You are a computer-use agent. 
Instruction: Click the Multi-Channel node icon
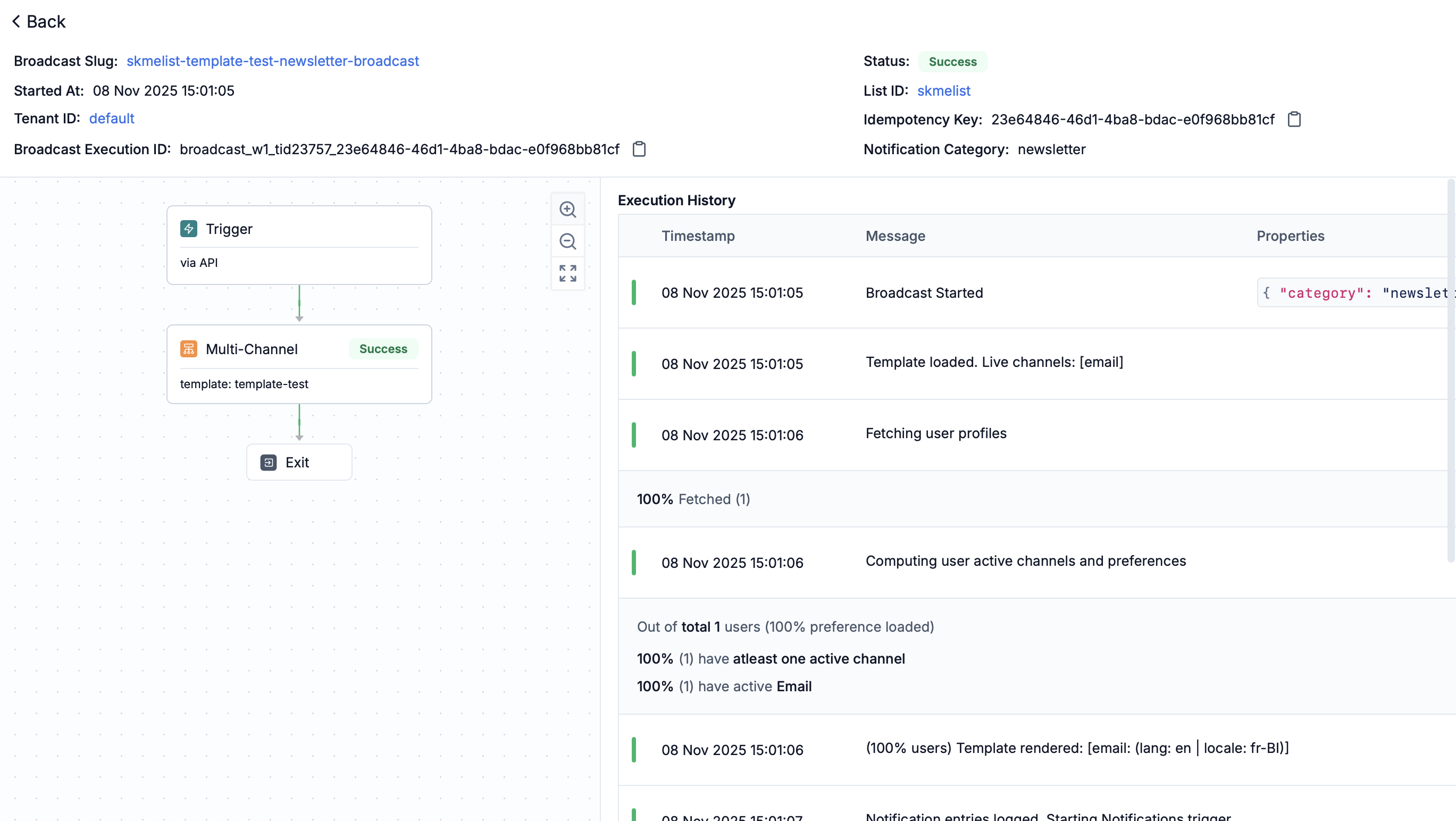coord(189,349)
